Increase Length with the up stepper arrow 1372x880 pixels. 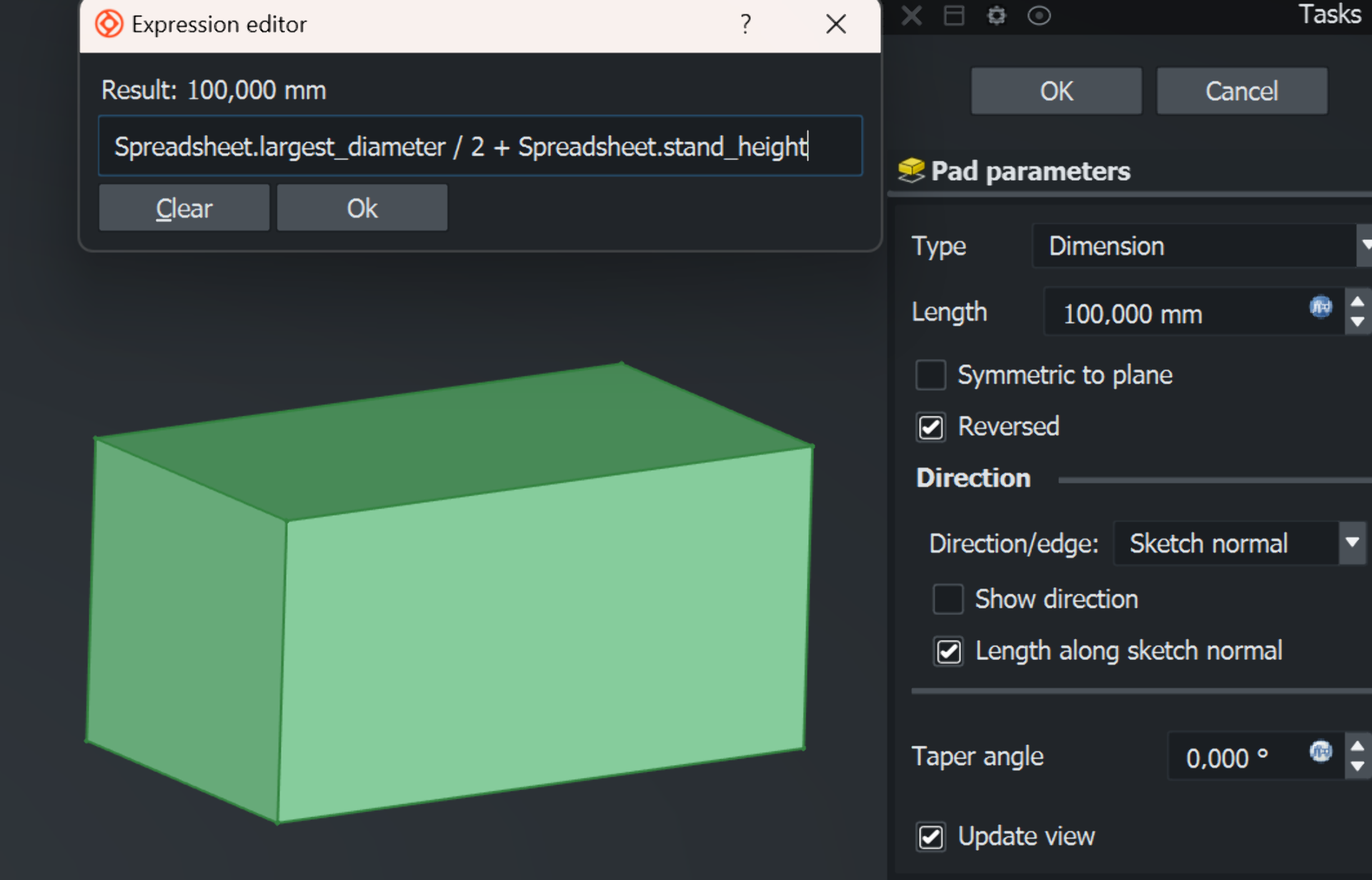1357,301
